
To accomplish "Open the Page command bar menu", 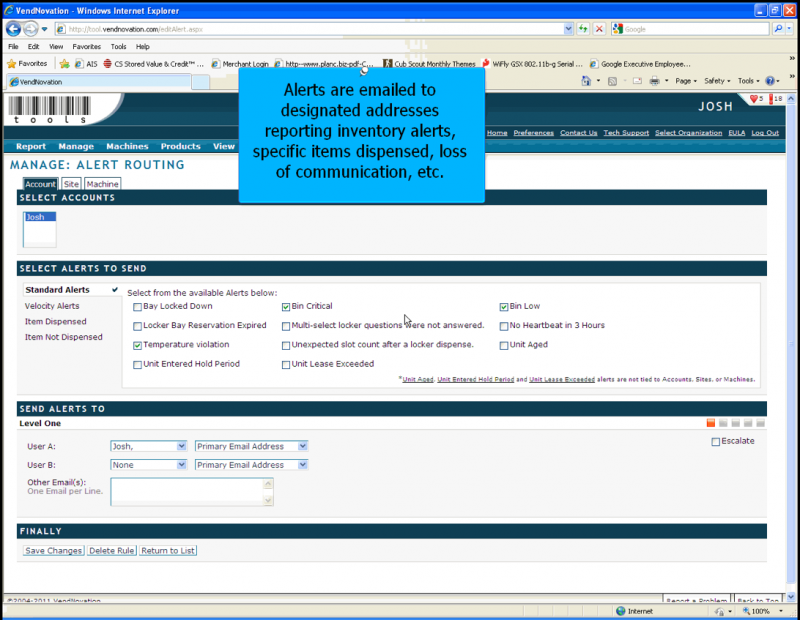I will pyautogui.click(x=686, y=81).
